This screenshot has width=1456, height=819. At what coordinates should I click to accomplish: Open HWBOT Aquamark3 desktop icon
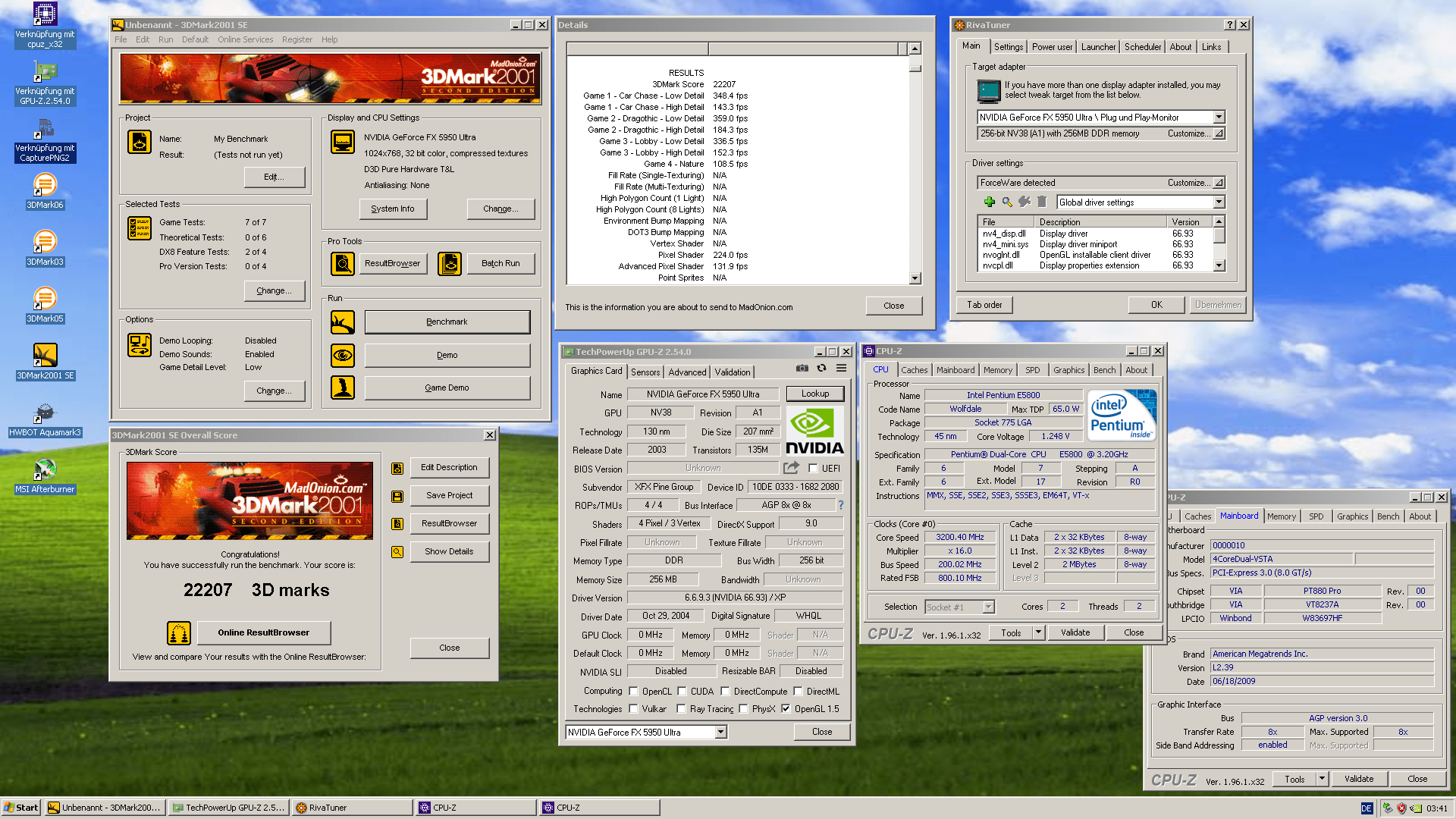point(45,419)
